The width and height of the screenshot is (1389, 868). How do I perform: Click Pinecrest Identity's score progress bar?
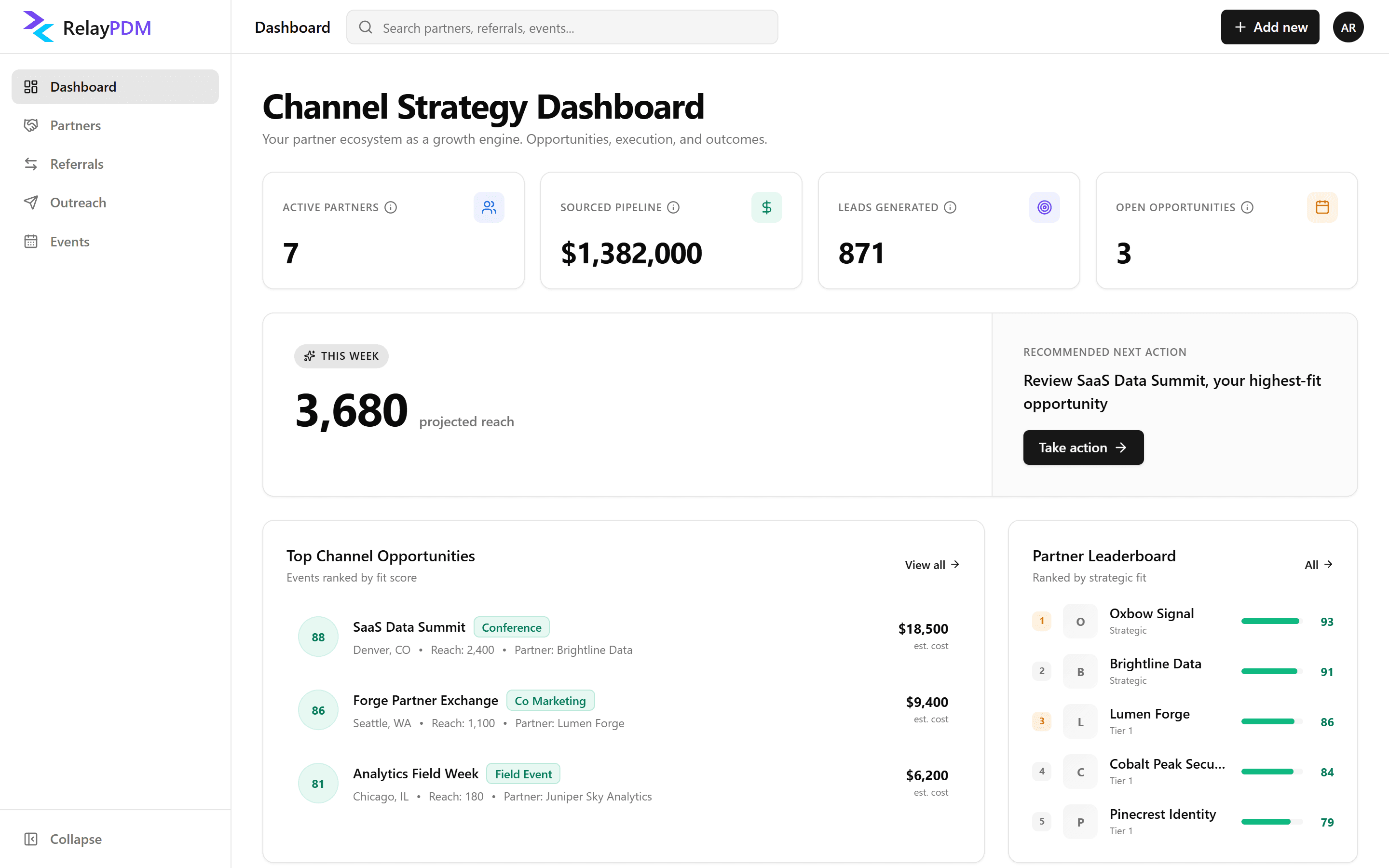(1271, 822)
